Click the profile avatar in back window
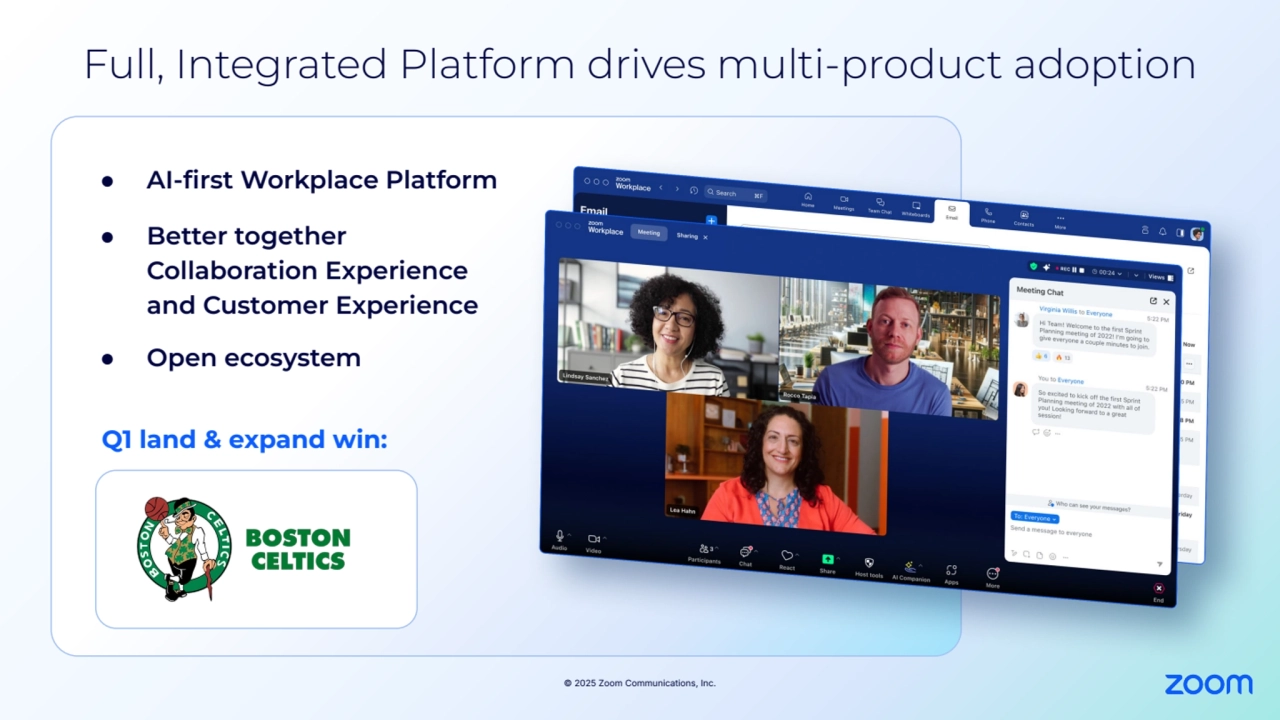This screenshot has height=720, width=1280. (x=1197, y=234)
